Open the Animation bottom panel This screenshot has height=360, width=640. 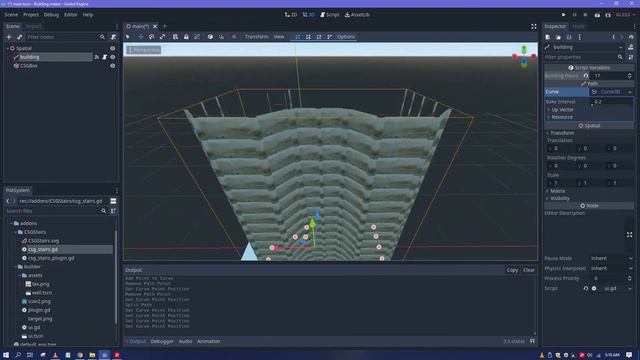coord(209,341)
